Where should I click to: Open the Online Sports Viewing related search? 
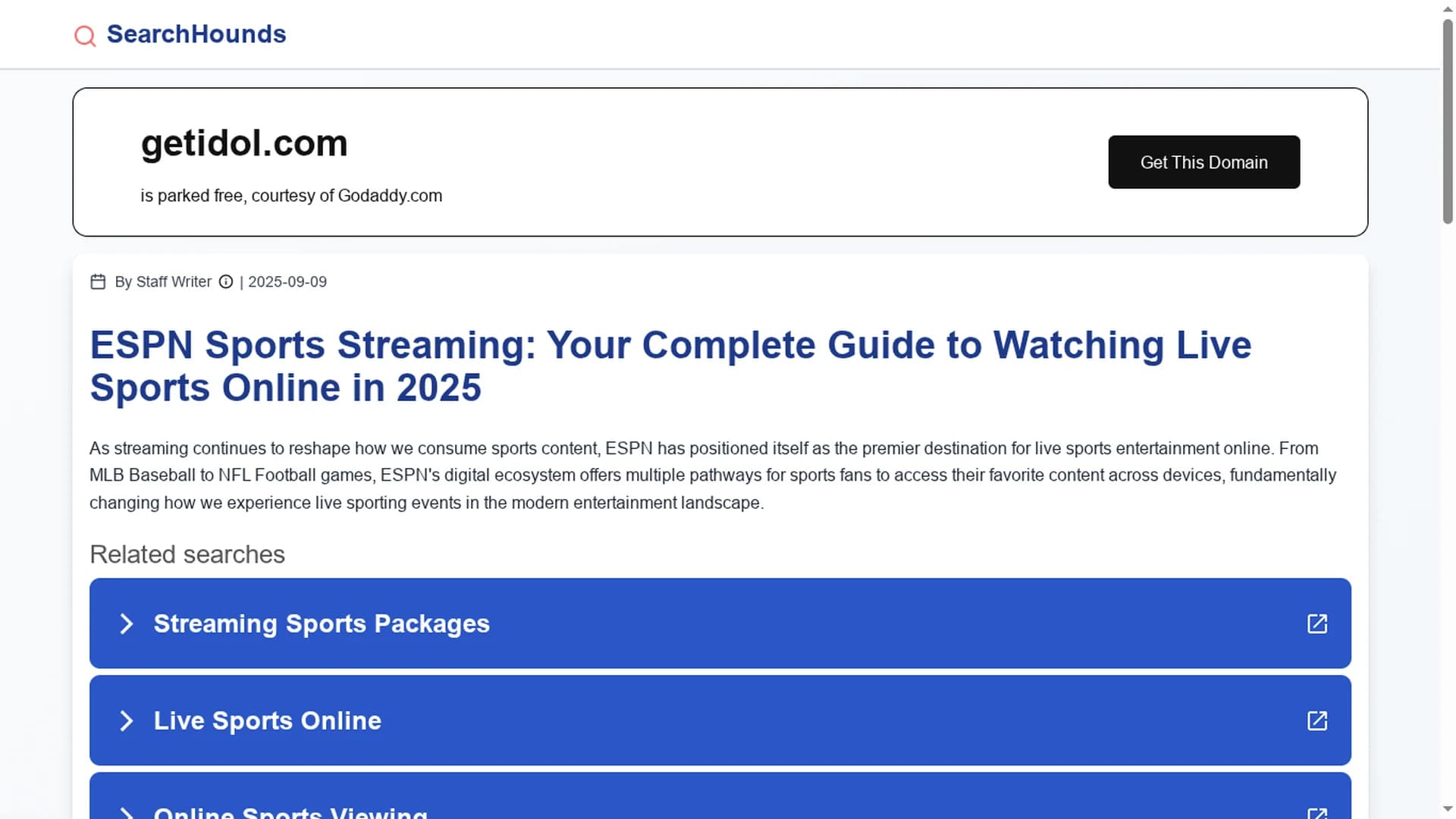[720, 795]
